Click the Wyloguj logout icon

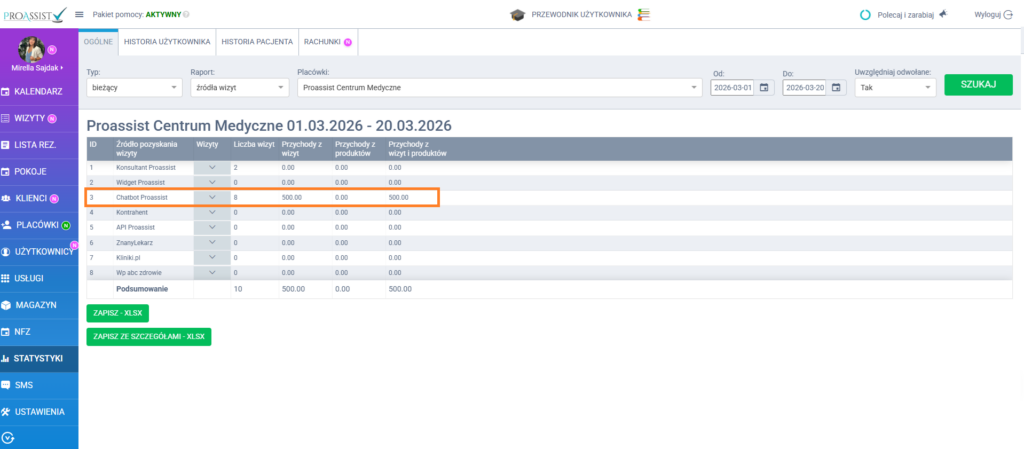[x=1009, y=15]
